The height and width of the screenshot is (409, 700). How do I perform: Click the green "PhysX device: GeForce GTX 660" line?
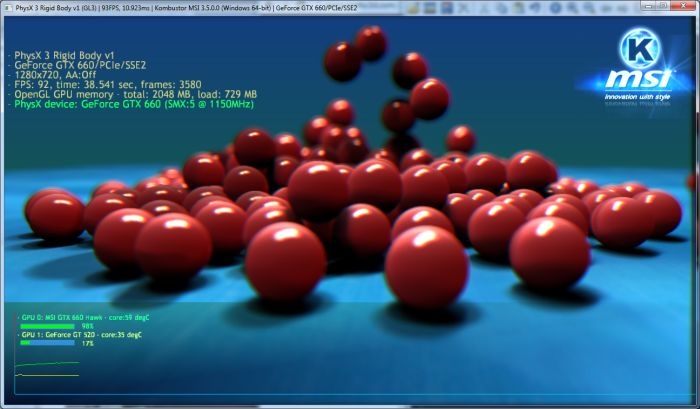pyautogui.click(x=134, y=104)
